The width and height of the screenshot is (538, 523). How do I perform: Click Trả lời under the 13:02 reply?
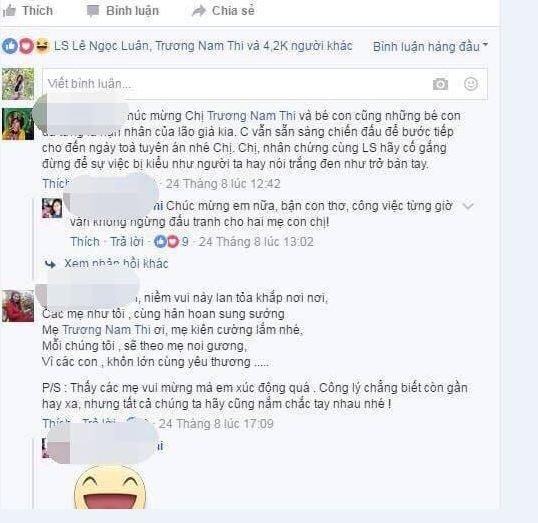pyautogui.click(x=127, y=242)
